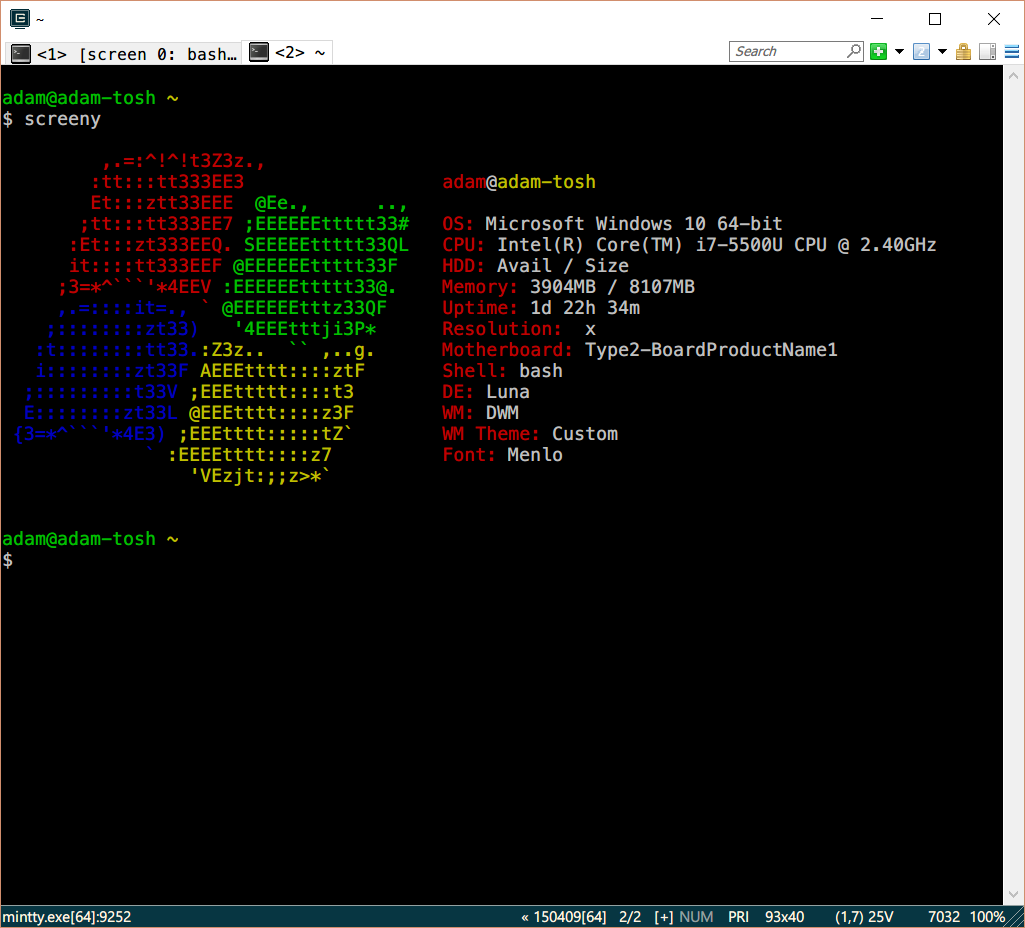Click the mintty.exe[64]:9252 process label
Screen dimensions: 1025x928
[x=66, y=917]
